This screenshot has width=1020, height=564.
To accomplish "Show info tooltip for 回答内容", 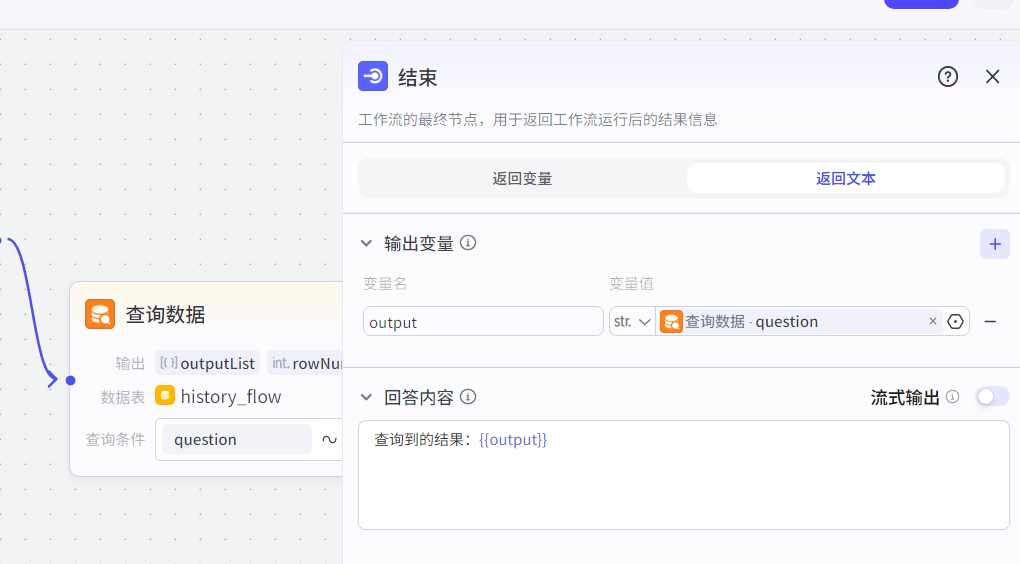I will (468, 397).
